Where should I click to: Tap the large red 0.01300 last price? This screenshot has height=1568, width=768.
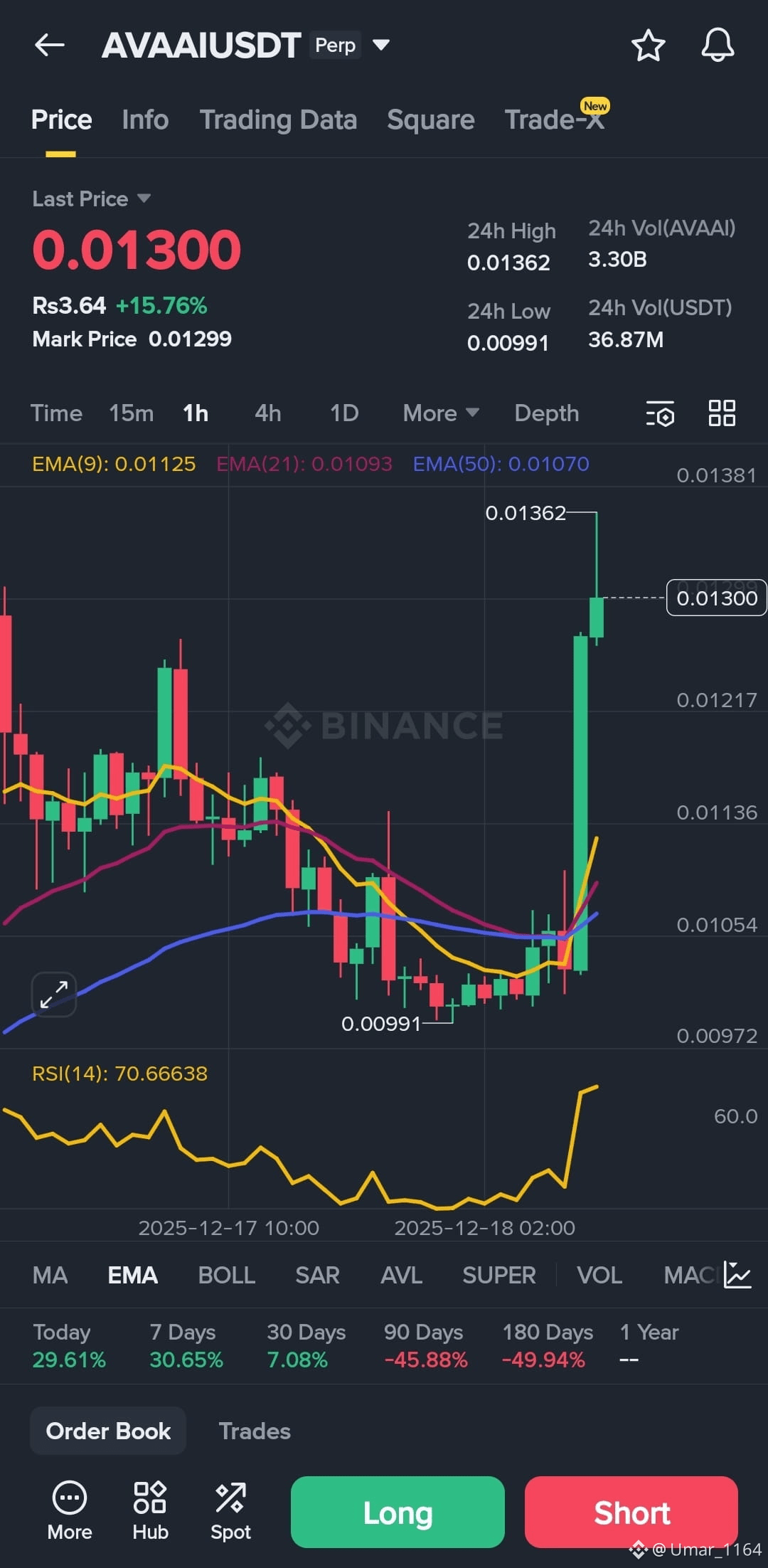tap(137, 250)
